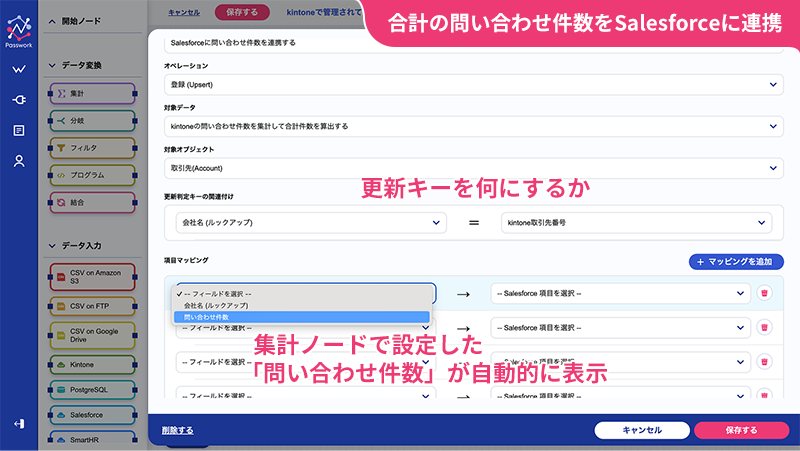Select the 結合 node
800x451 pixels.
(92, 203)
